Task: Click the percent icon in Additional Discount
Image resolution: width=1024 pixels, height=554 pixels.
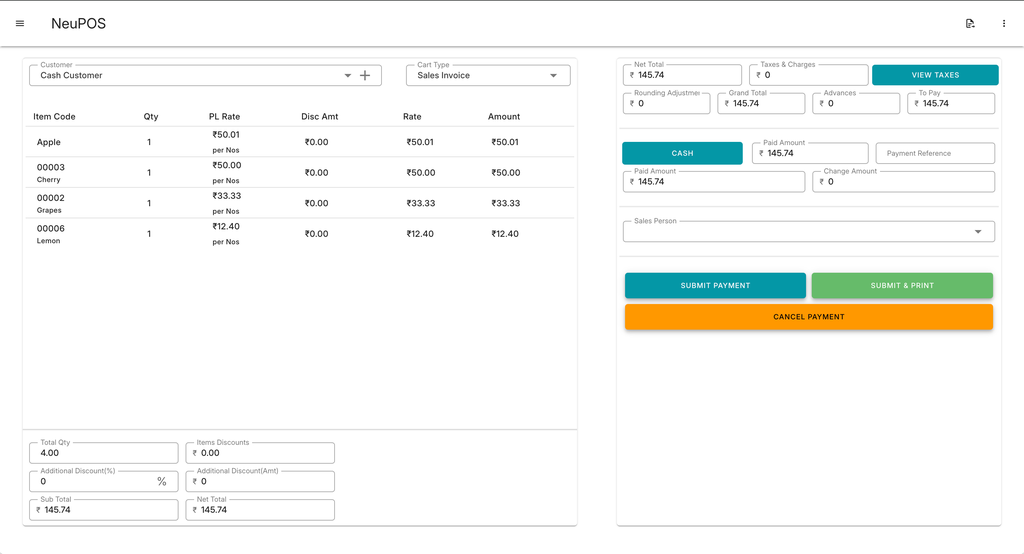Action: (162, 481)
